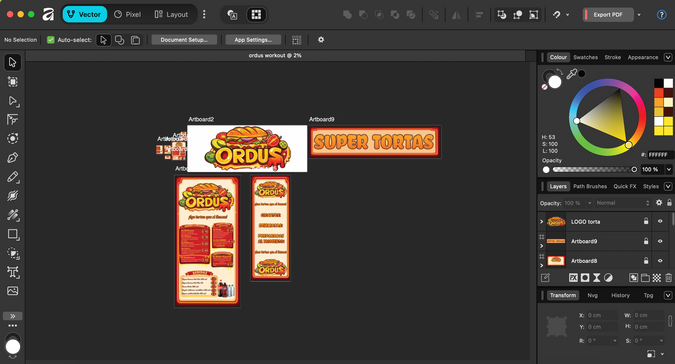Screen dimensions: 675x364
Task: Select the Pen tool in left toolbar
Action: tap(12, 157)
